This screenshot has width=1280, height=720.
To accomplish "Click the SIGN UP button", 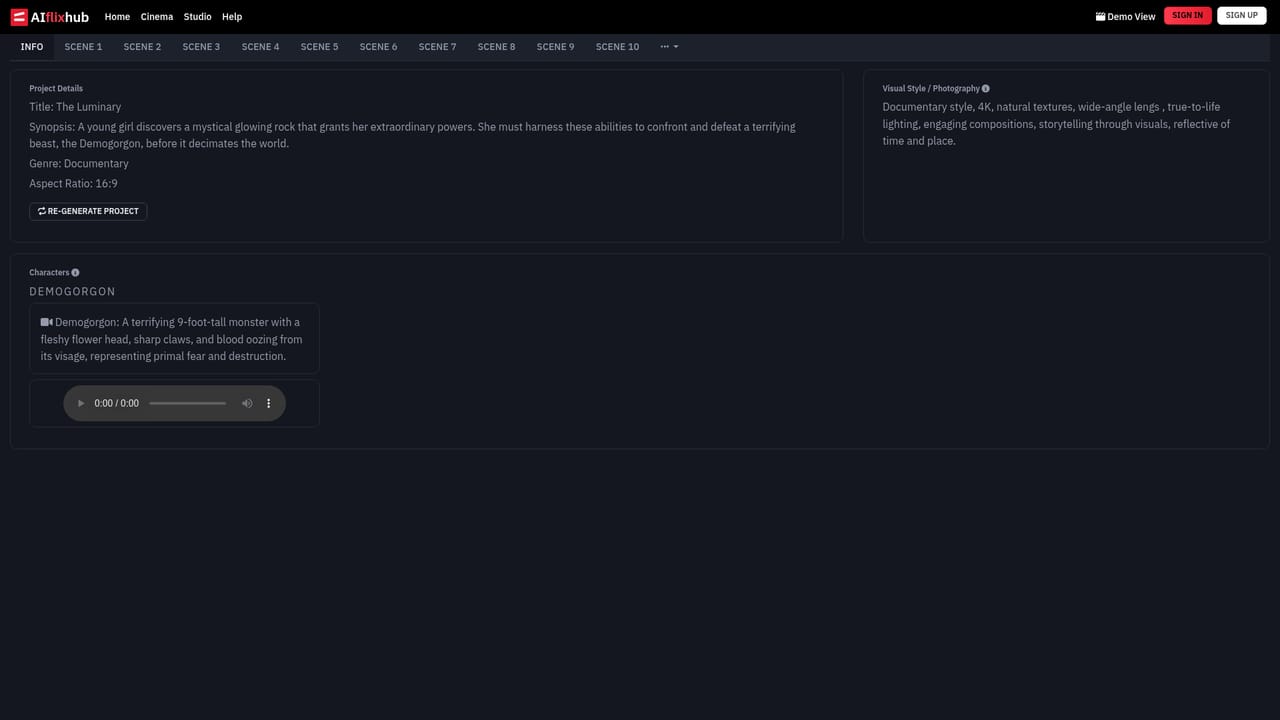I will click(x=1242, y=16).
